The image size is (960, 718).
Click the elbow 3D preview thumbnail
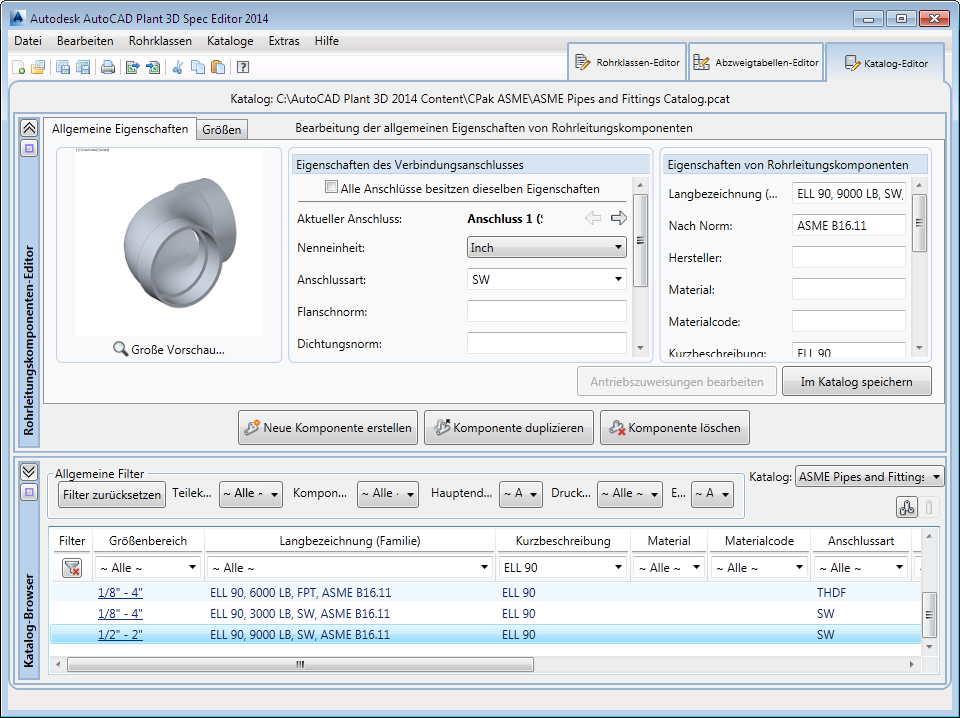pyautogui.click(x=170, y=242)
